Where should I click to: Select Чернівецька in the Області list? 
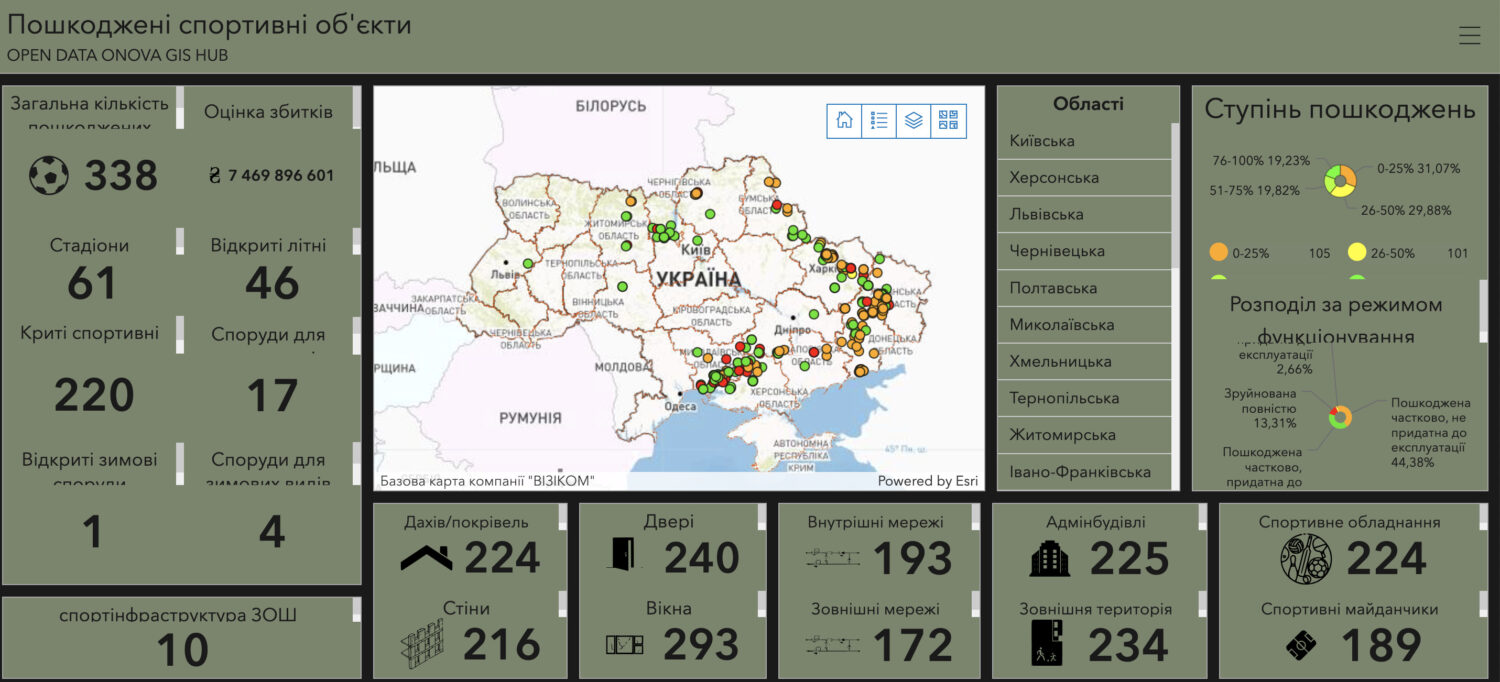coord(1084,251)
